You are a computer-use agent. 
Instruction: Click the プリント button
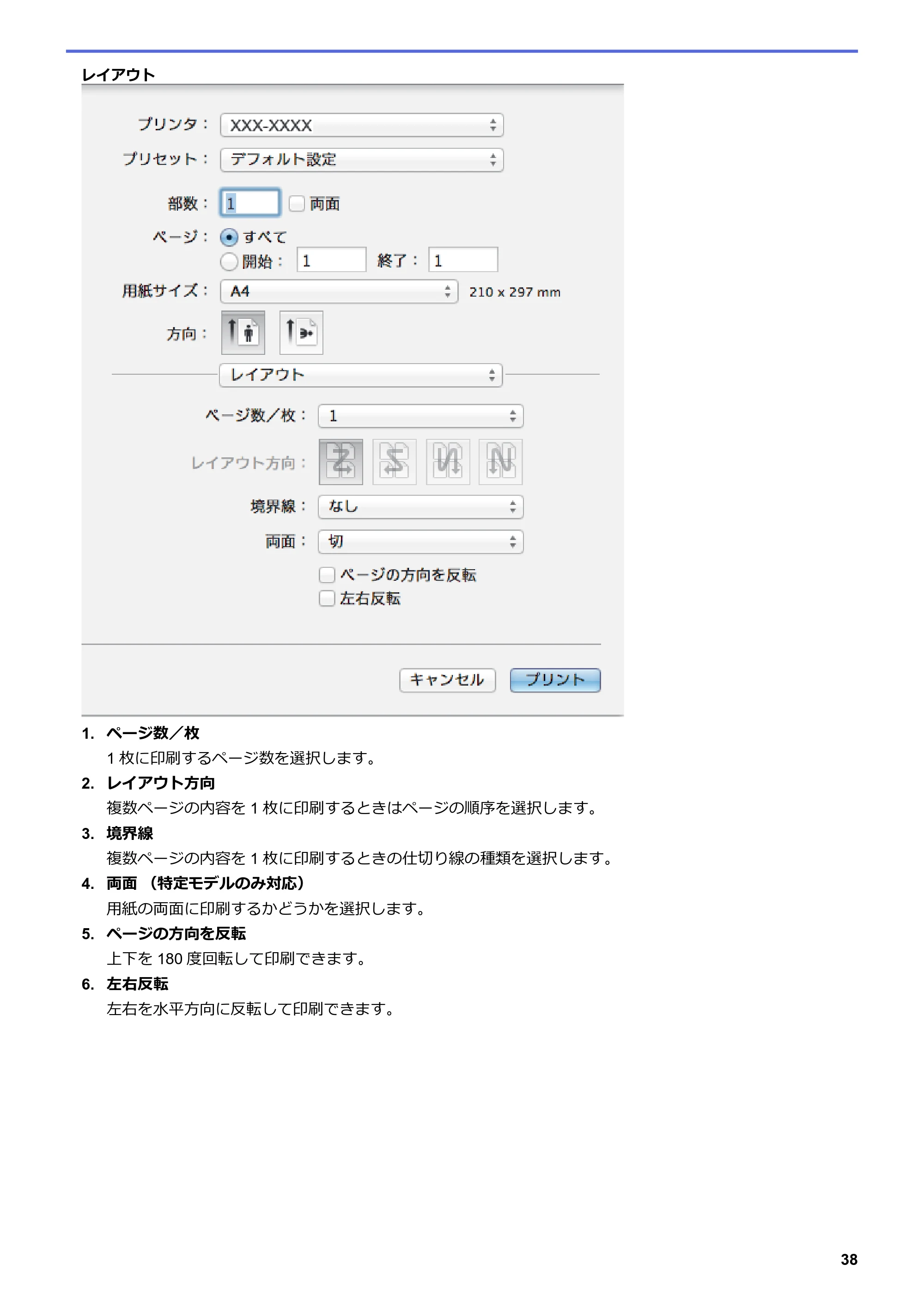coord(555,680)
